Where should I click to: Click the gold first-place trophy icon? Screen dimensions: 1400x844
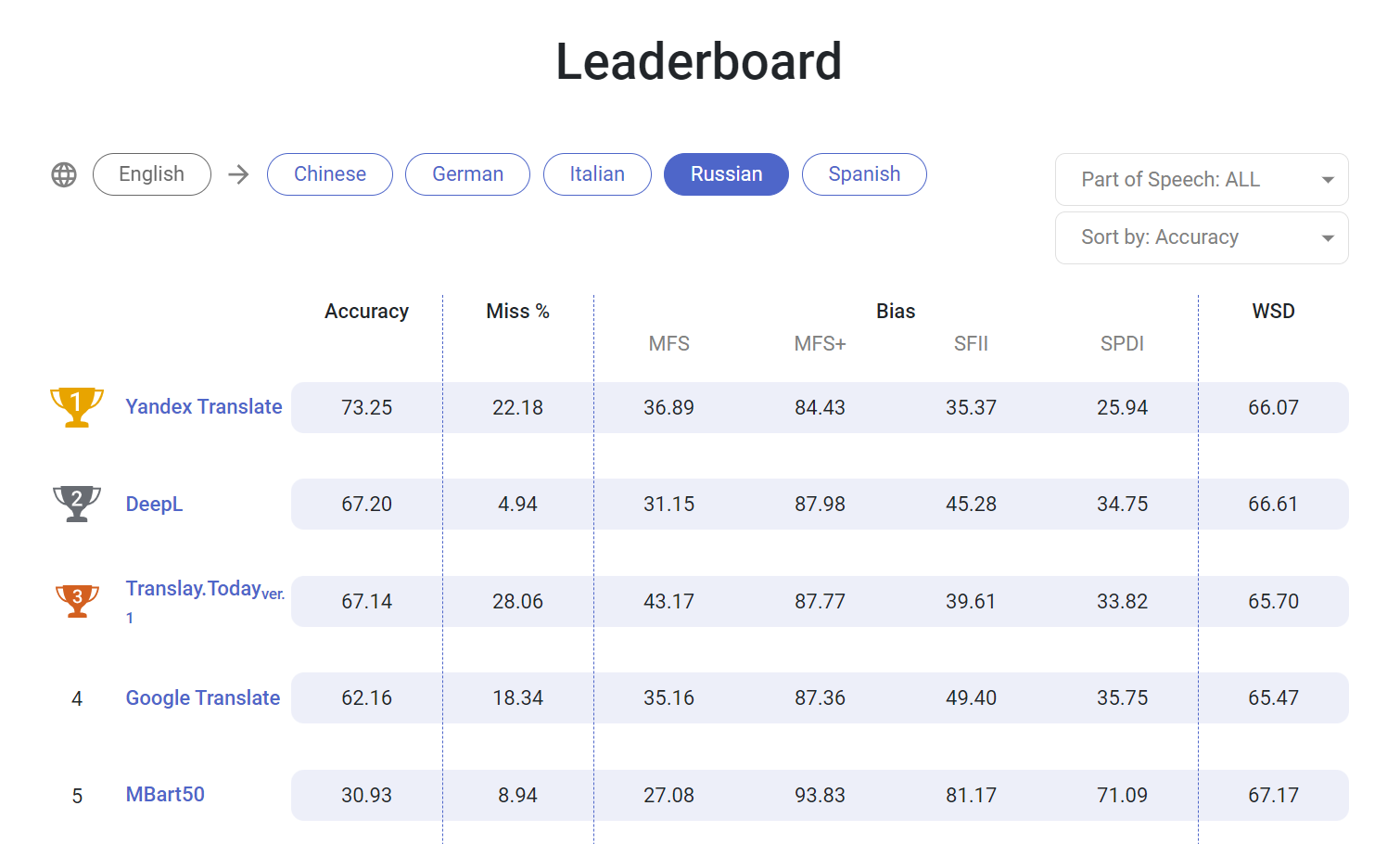(x=77, y=407)
